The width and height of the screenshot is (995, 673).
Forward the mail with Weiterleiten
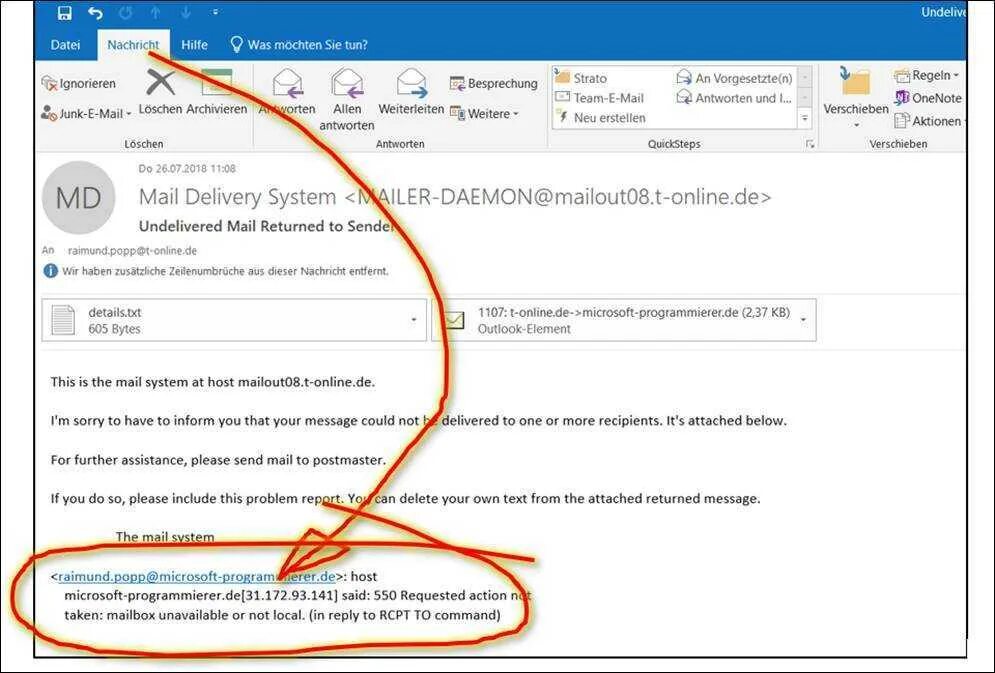point(411,93)
